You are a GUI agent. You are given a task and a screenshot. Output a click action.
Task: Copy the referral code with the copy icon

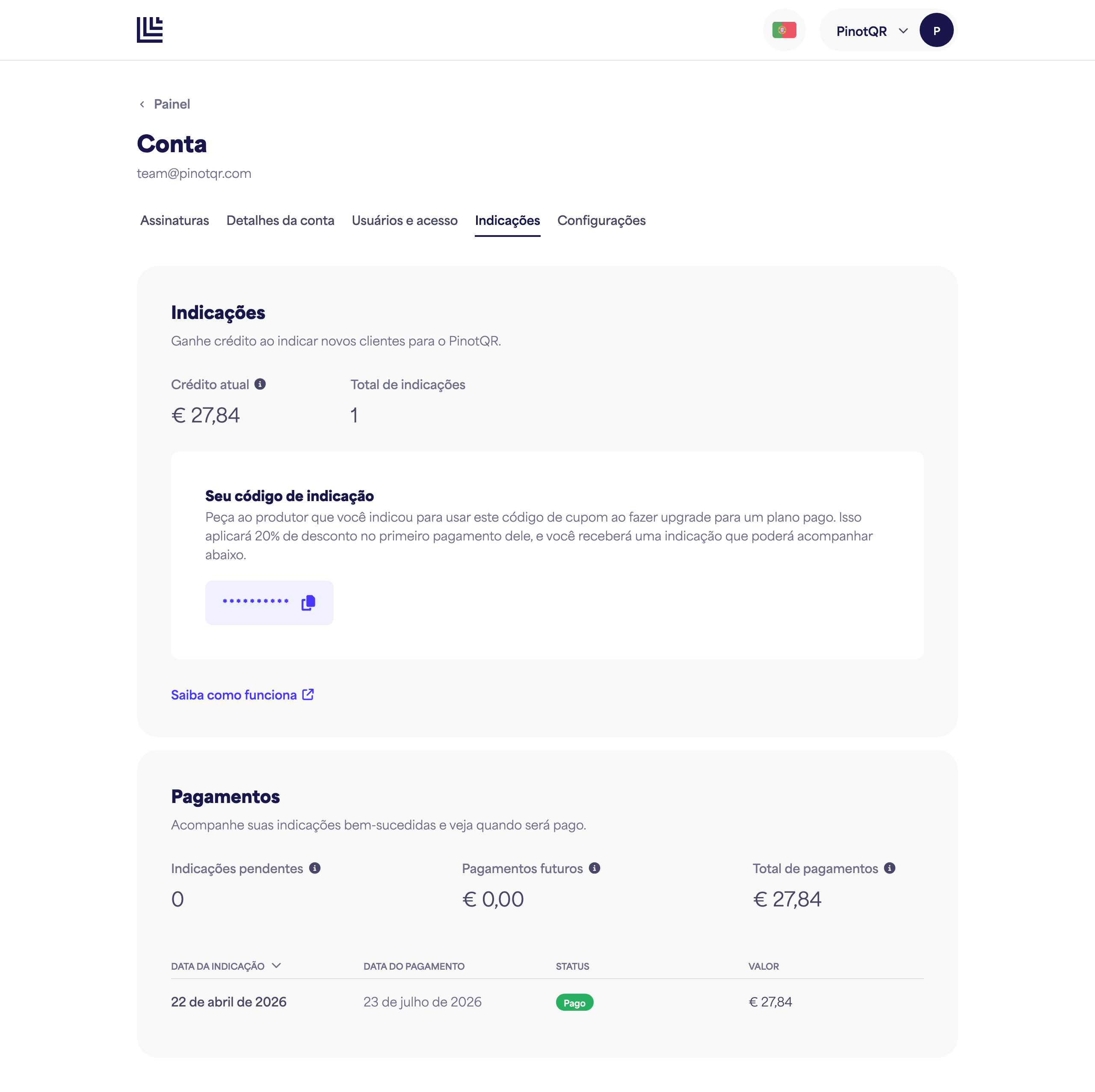click(x=308, y=602)
